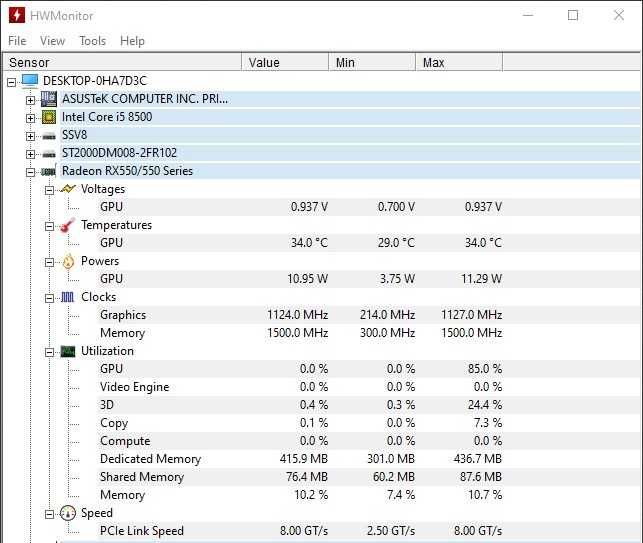The height and width of the screenshot is (543, 643).
Task: Collapse the Clocks section
Action: [49, 298]
